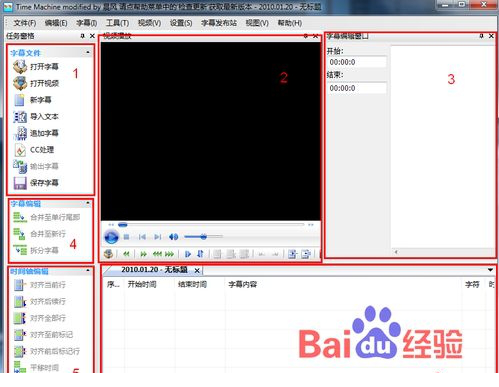This screenshot has width=499, height=387.
Task: Click the 导入文本 import text icon
Action: point(20,117)
